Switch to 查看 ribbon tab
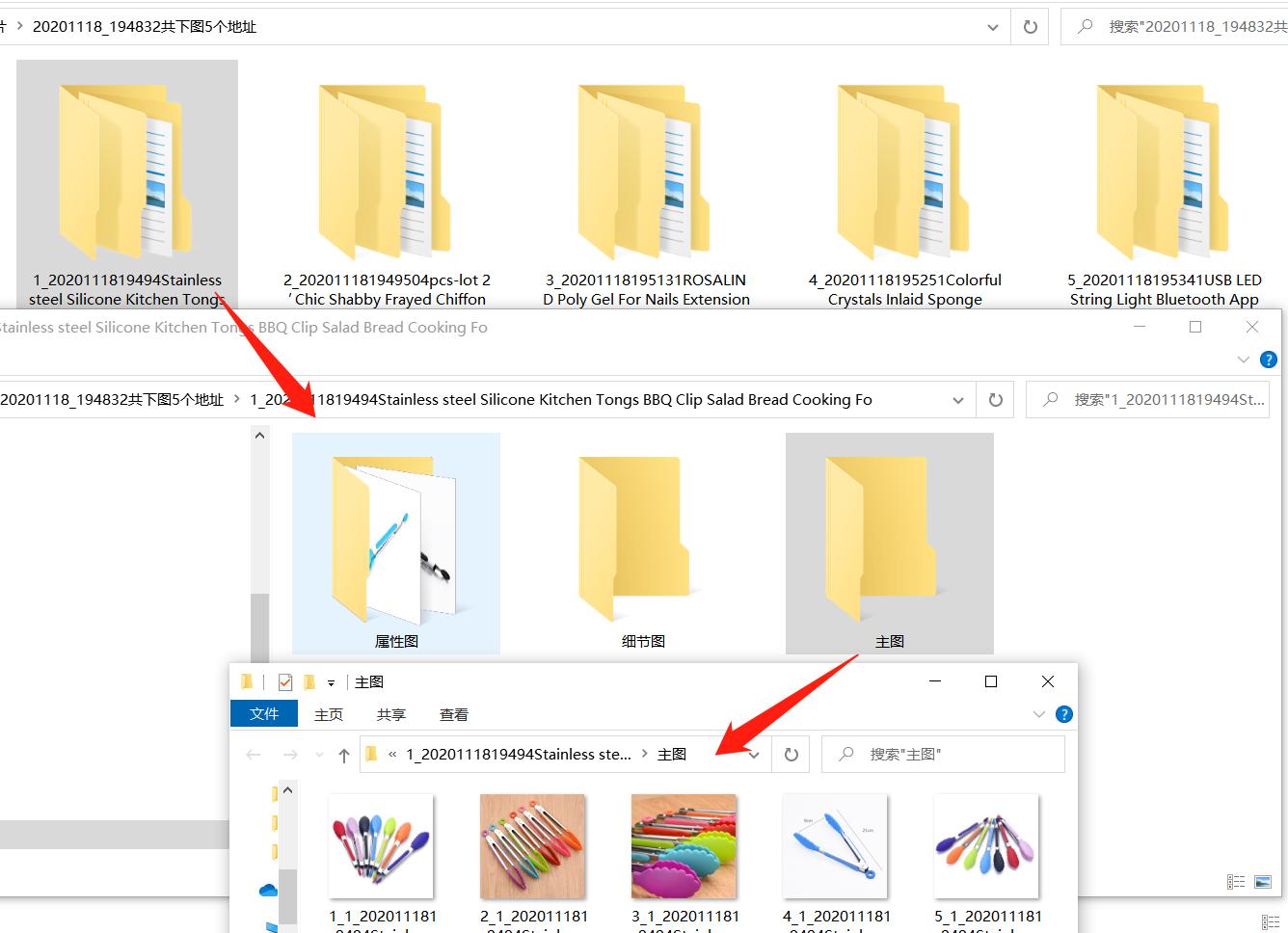Image resolution: width=1288 pixels, height=933 pixels. (454, 714)
